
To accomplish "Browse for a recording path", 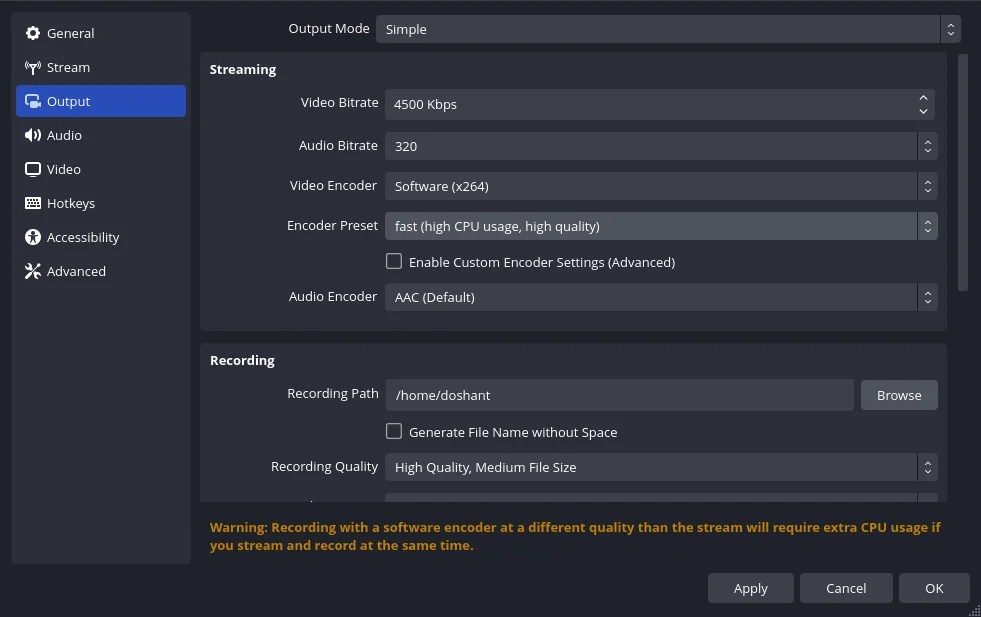I will [898, 394].
